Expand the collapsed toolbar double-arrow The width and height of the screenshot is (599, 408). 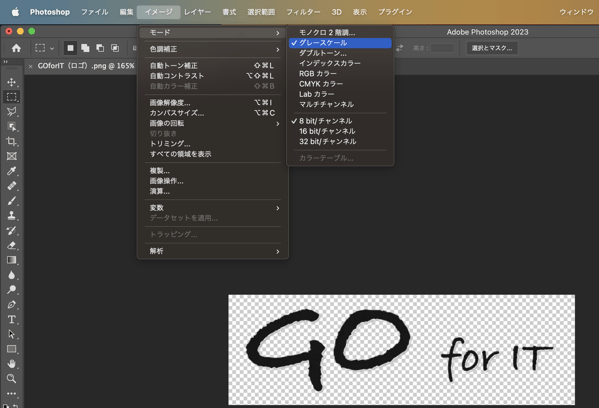tap(5, 62)
